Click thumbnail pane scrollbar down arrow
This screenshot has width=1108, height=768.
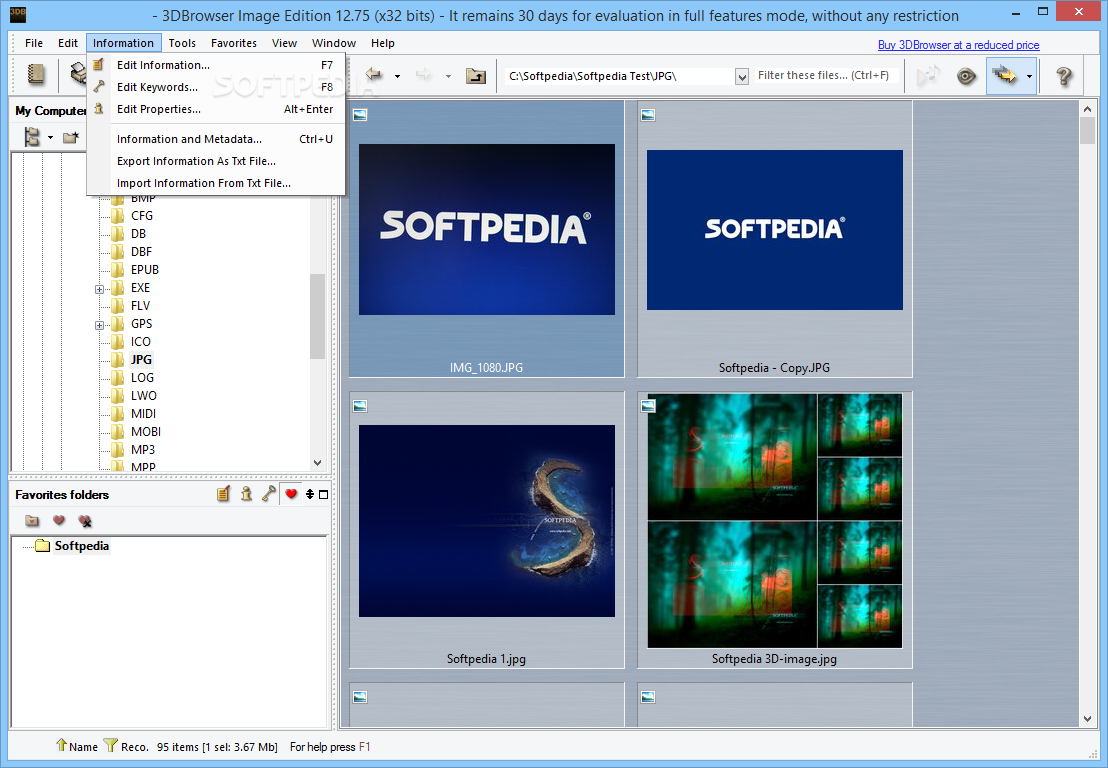[1087, 719]
